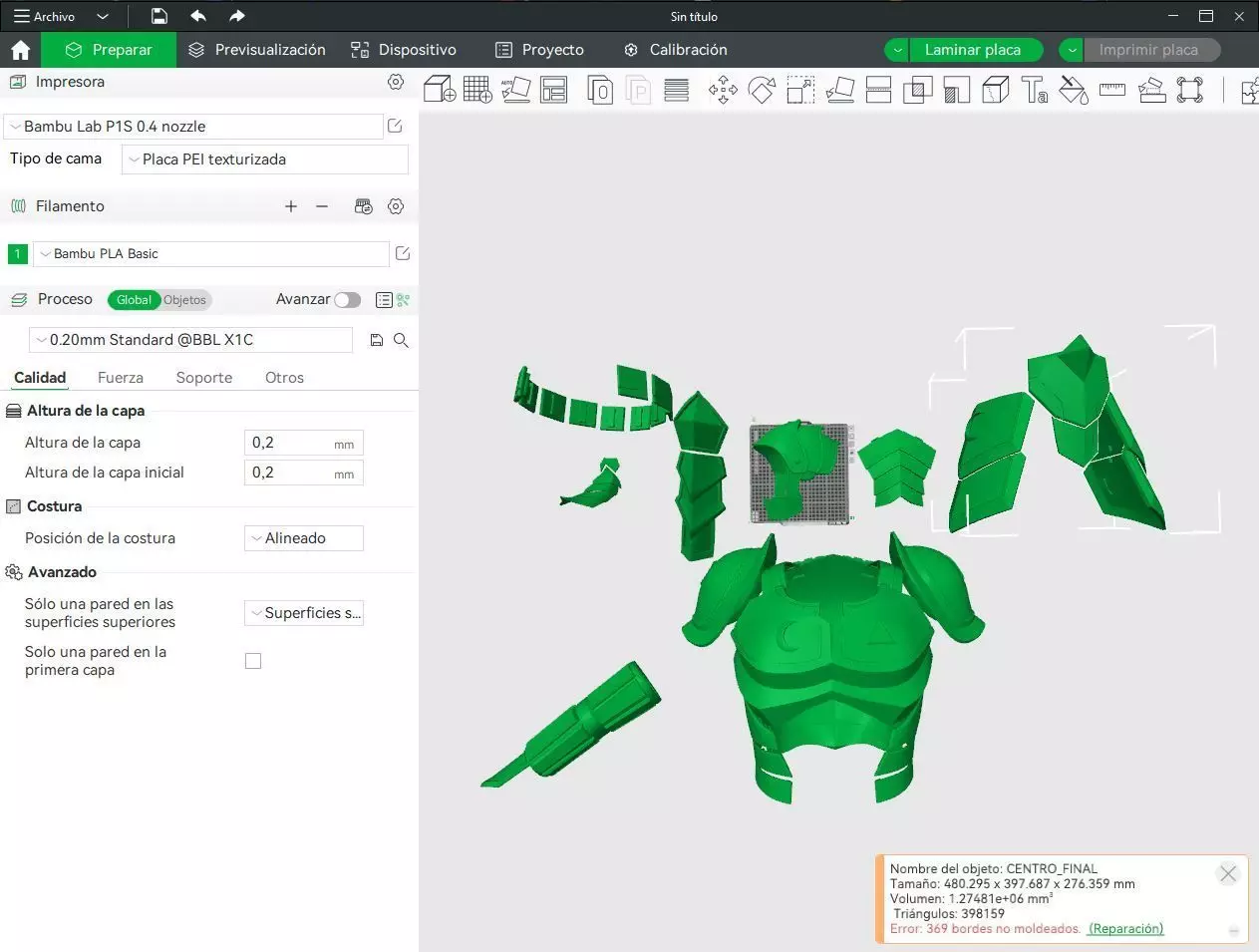Open the Proyecto tab
The image size is (1259, 952).
540,50
